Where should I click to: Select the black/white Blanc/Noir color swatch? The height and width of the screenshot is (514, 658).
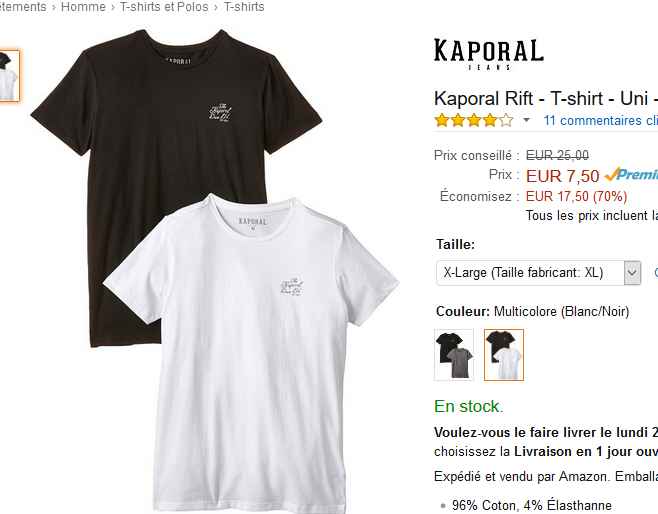pyautogui.click(x=504, y=355)
